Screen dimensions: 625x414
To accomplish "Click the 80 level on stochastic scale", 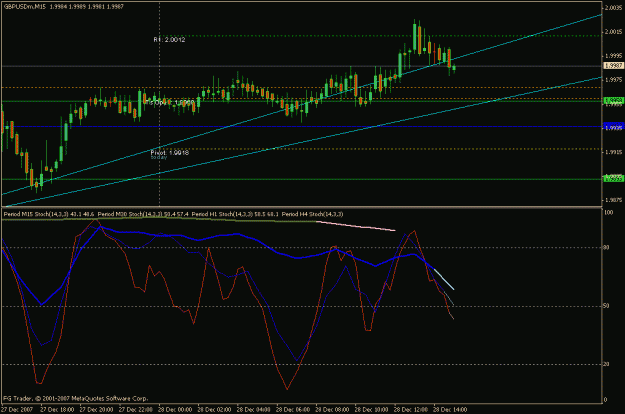I will tap(607, 248).
